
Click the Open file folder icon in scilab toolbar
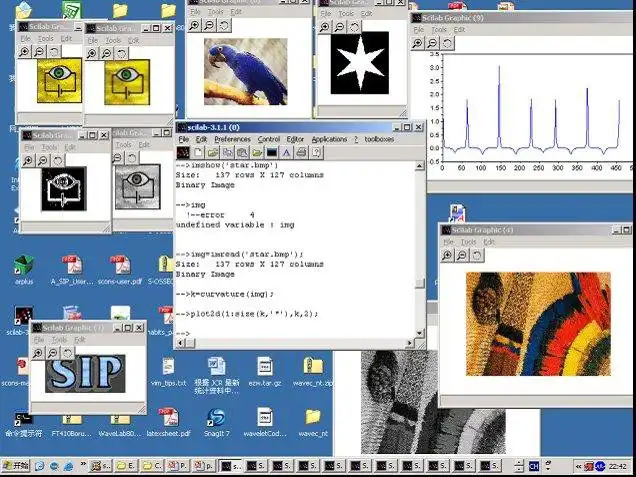click(x=213, y=153)
